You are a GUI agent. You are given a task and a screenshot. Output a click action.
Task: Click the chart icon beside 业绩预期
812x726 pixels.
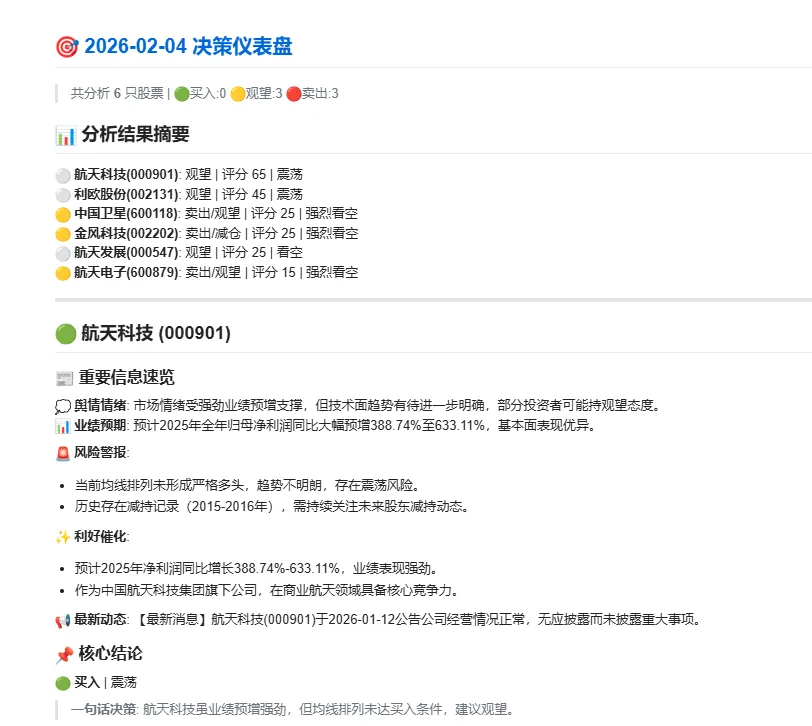[x=63, y=426]
